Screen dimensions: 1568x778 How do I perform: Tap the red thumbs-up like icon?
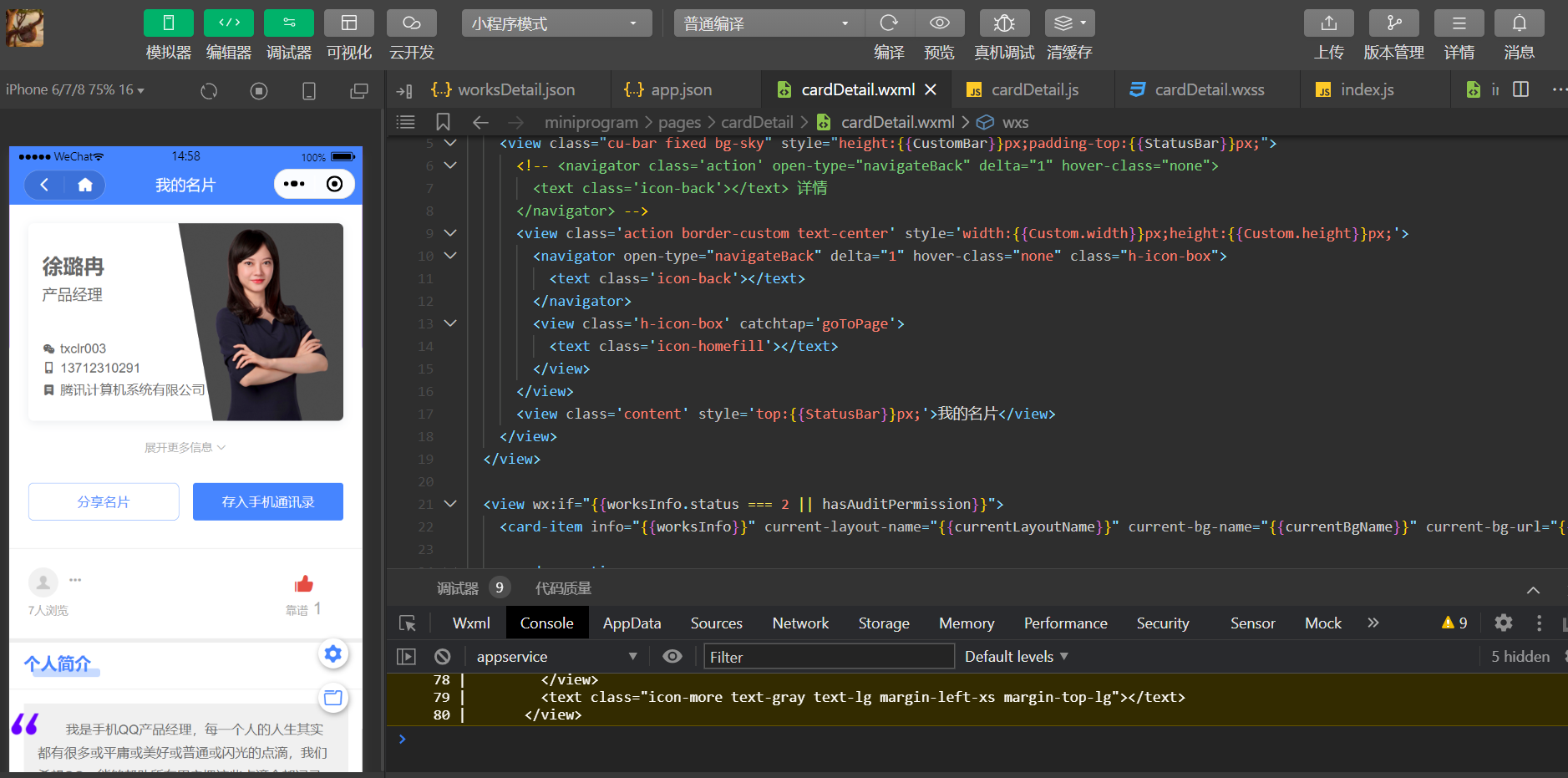tap(304, 583)
